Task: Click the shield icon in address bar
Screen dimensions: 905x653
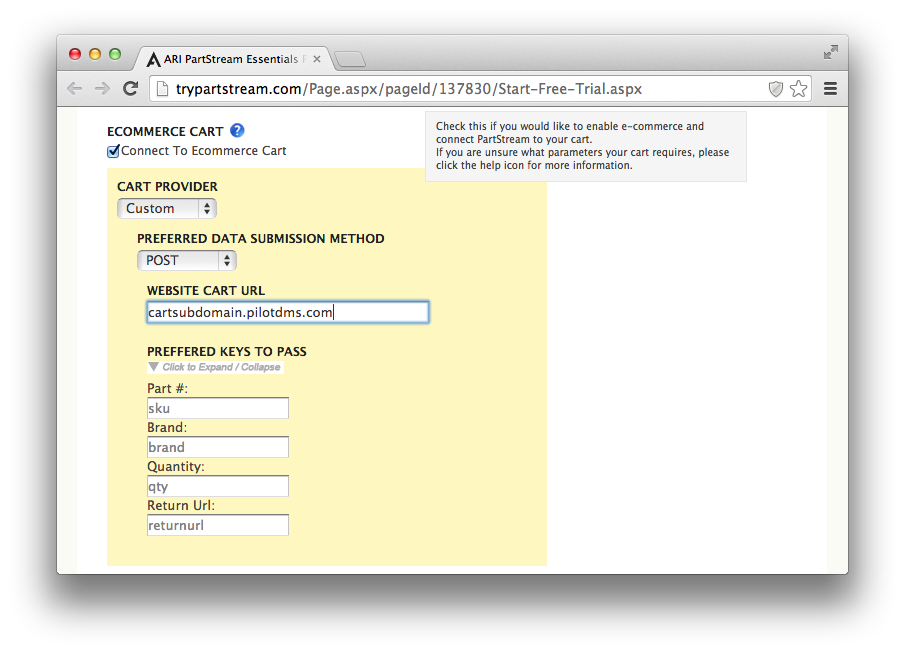Action: 776,89
